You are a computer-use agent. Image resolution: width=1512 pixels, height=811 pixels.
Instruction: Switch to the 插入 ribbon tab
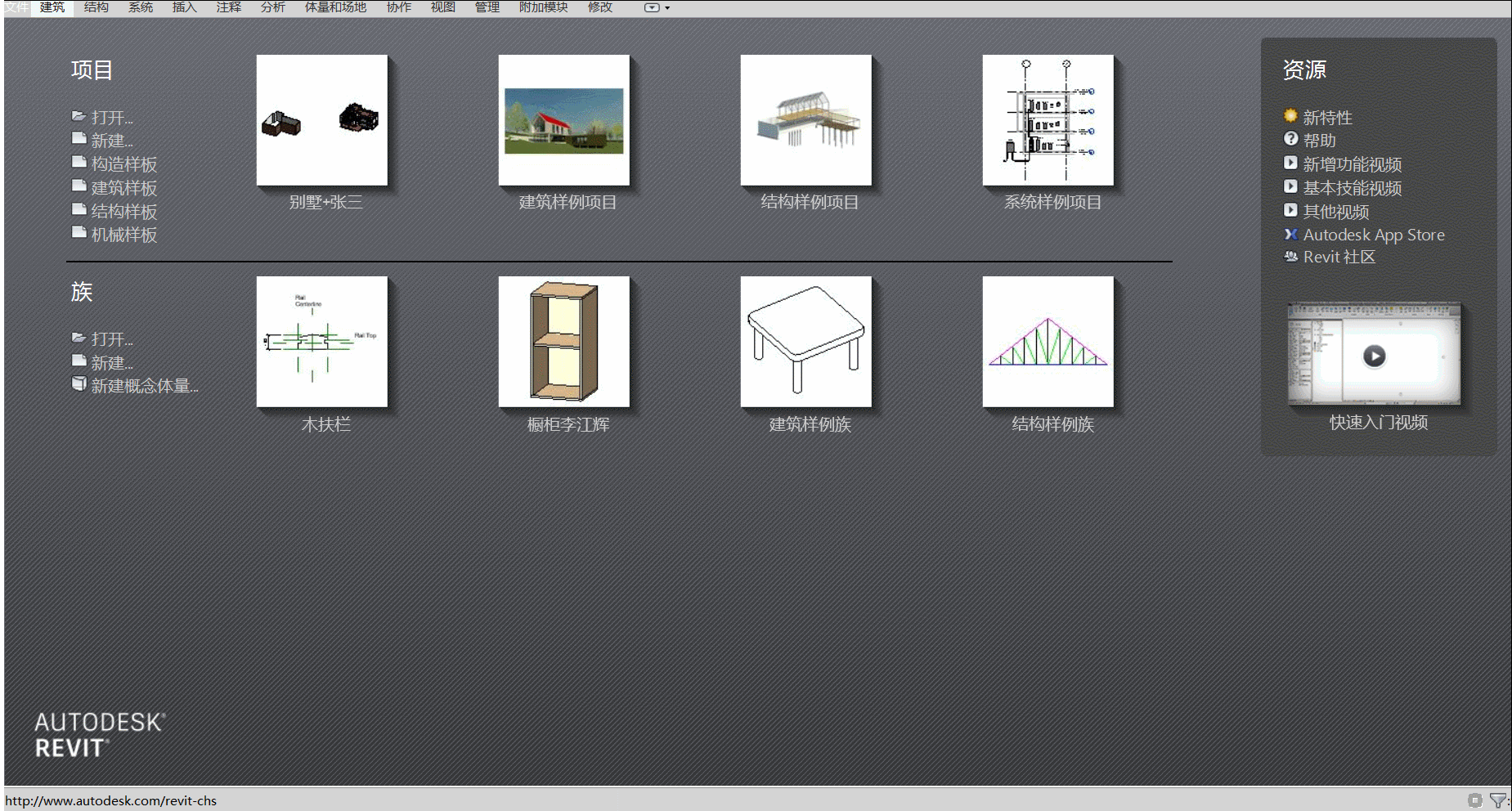tap(185, 7)
